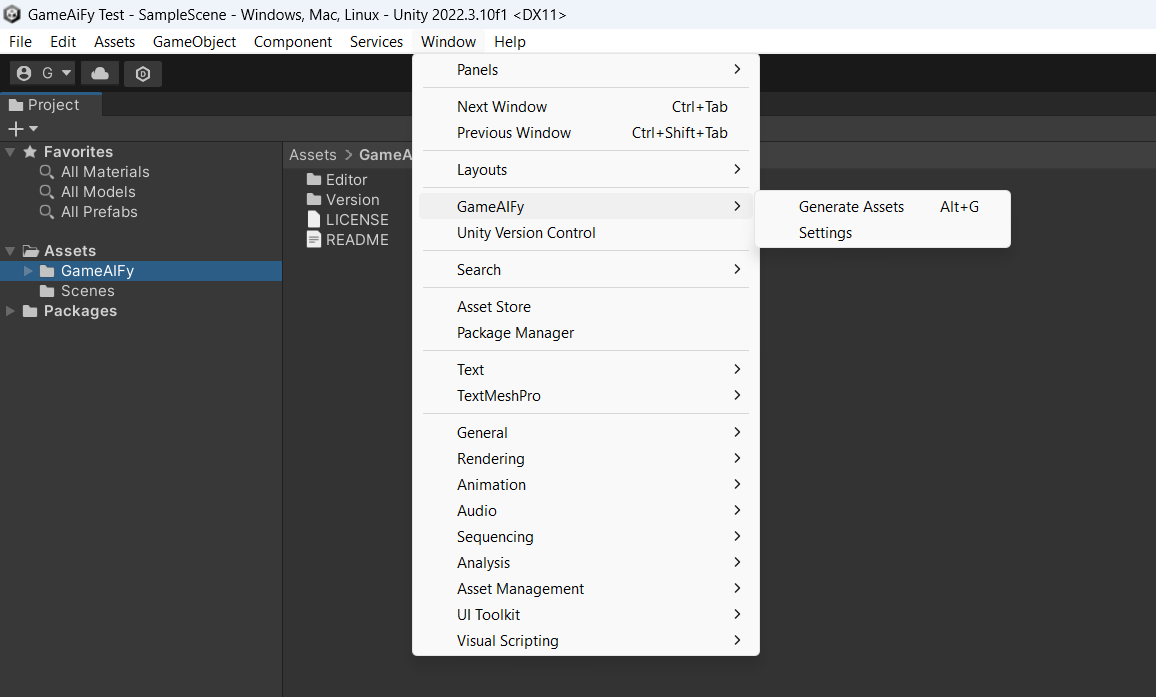The width and height of the screenshot is (1156, 697).
Task: Expand the Sequencing submenu
Action: point(586,537)
